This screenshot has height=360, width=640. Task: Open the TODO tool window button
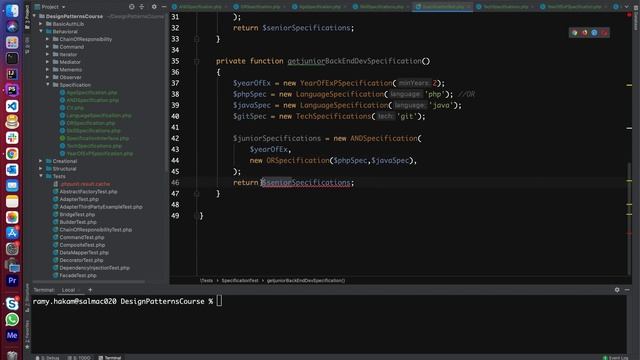[80, 358]
